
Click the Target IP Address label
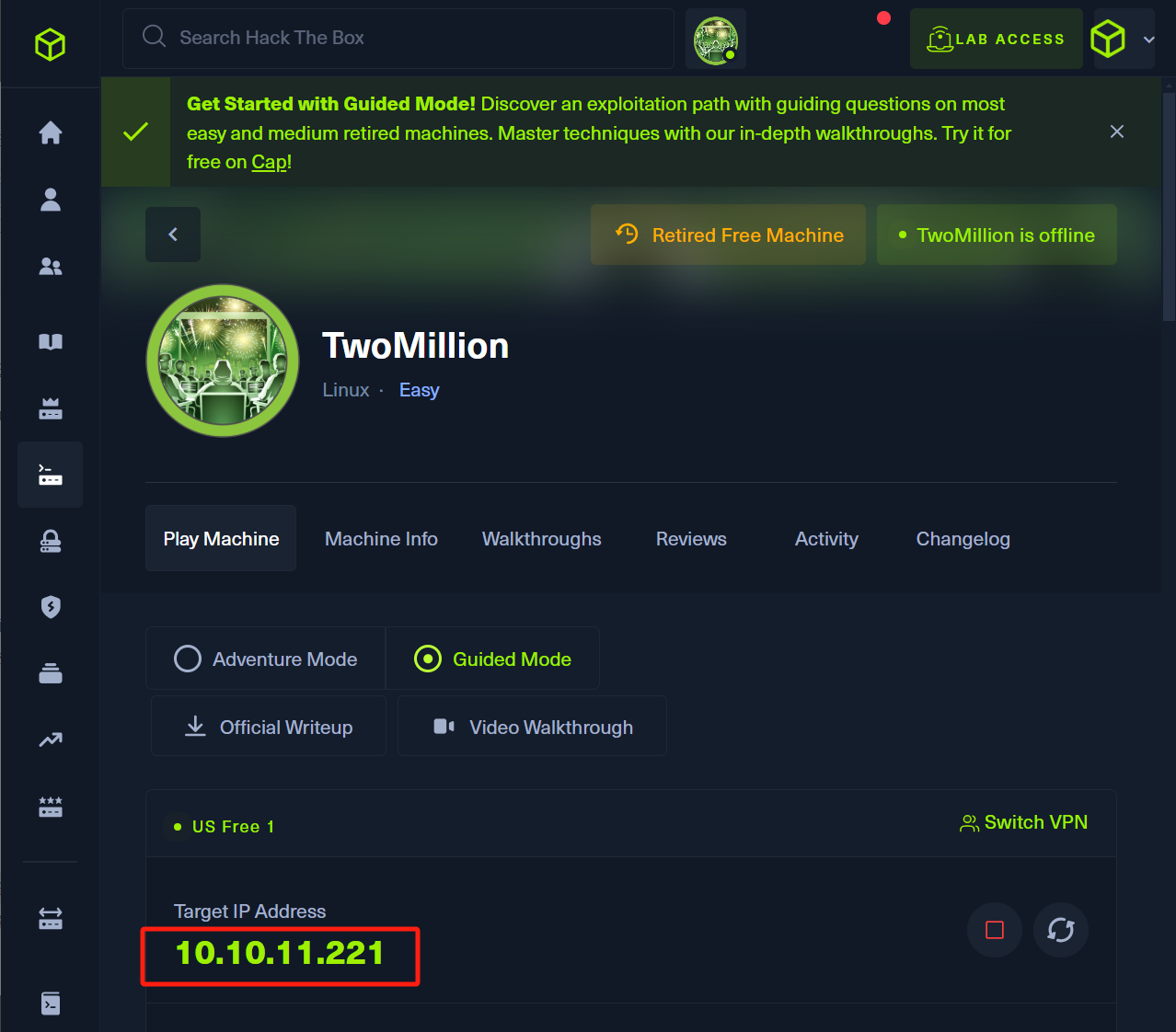tap(250, 912)
